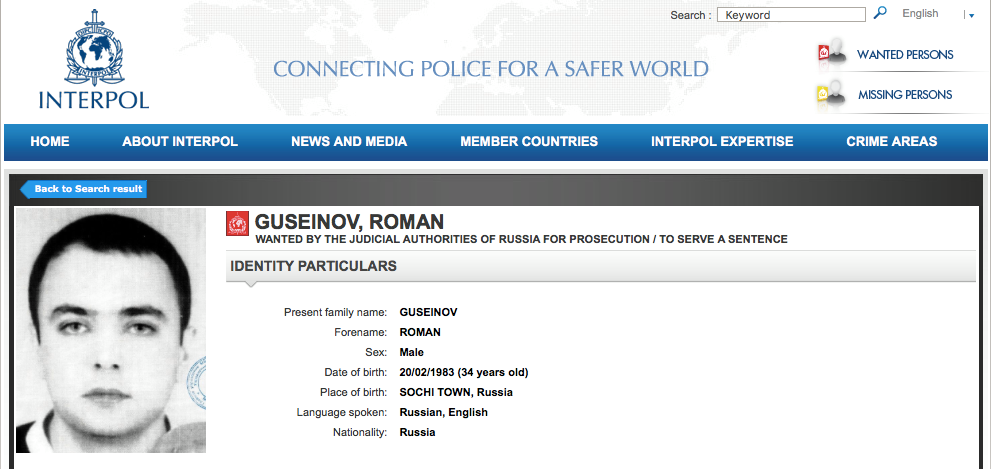Go back to Search result

click(84, 188)
